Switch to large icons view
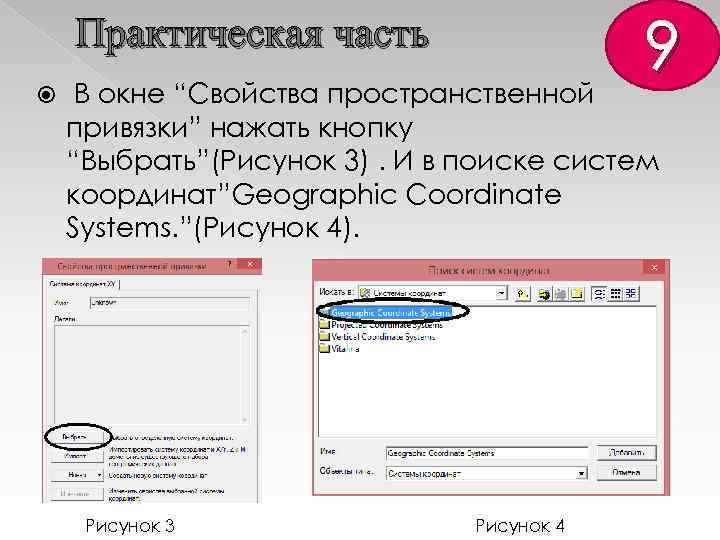 click(x=599, y=294)
